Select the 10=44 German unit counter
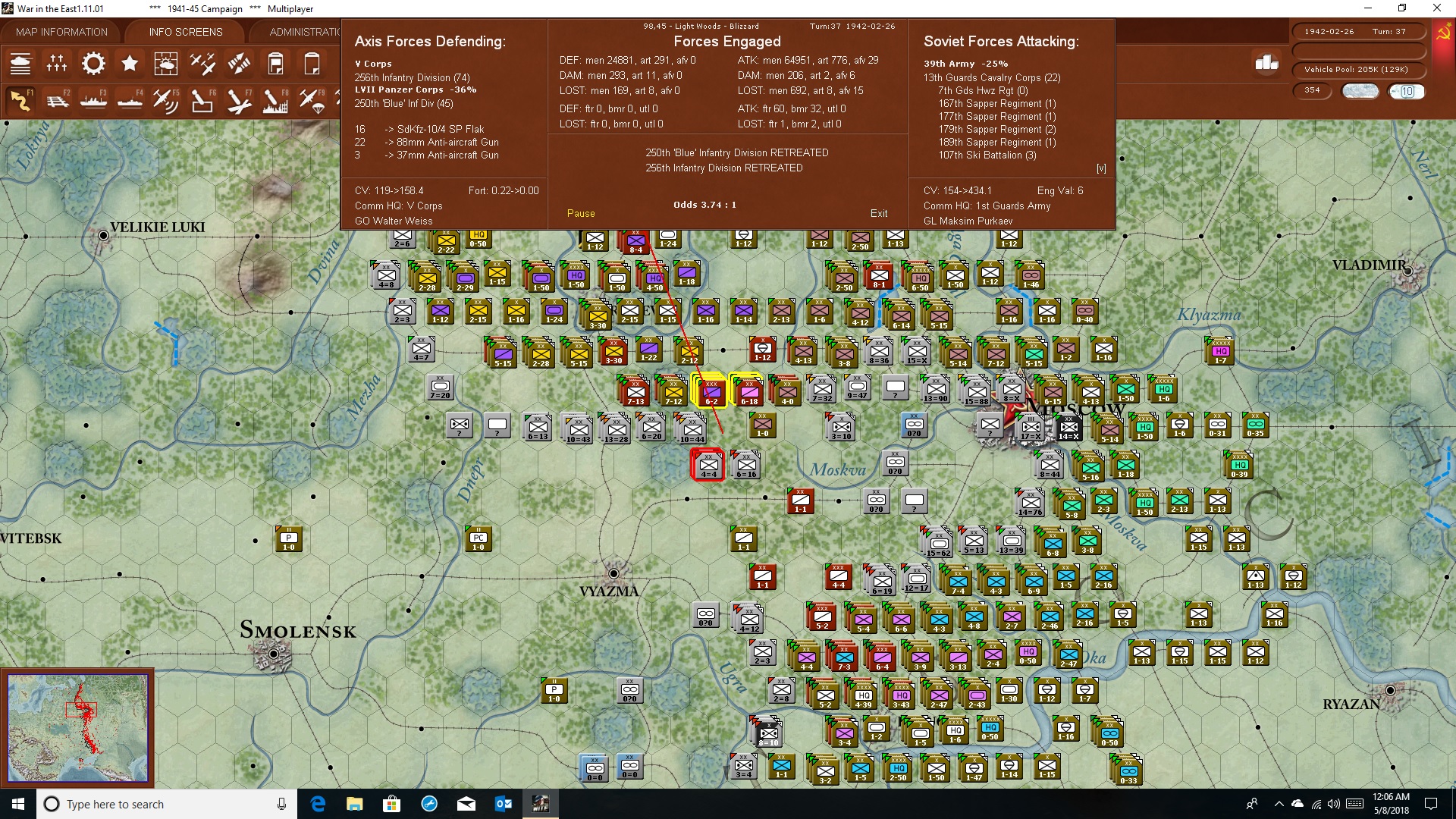Screen dimensions: 1456x819 [x=692, y=429]
